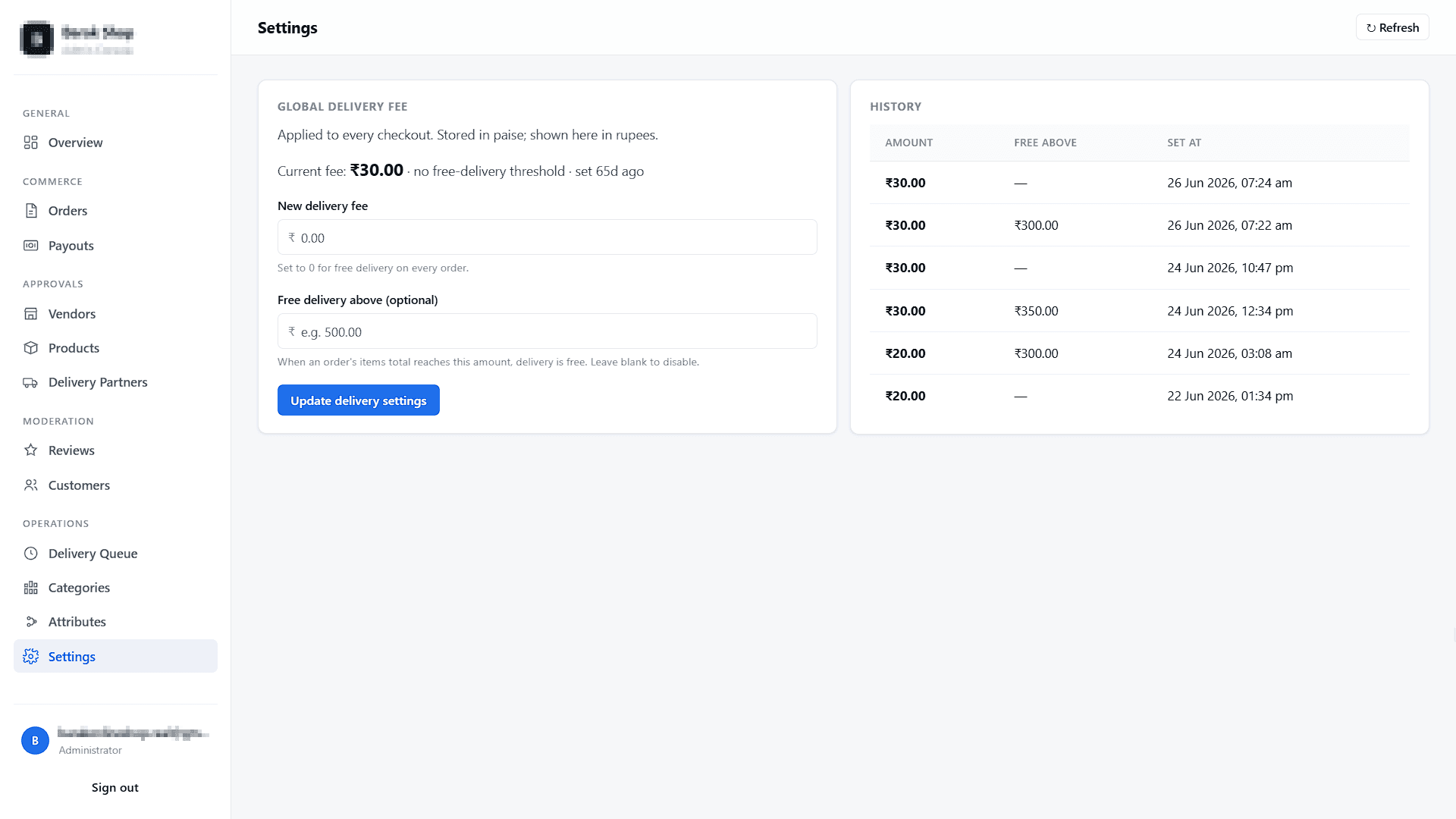
Task: Click the Delivery Queue clock icon
Action: pyautogui.click(x=30, y=554)
